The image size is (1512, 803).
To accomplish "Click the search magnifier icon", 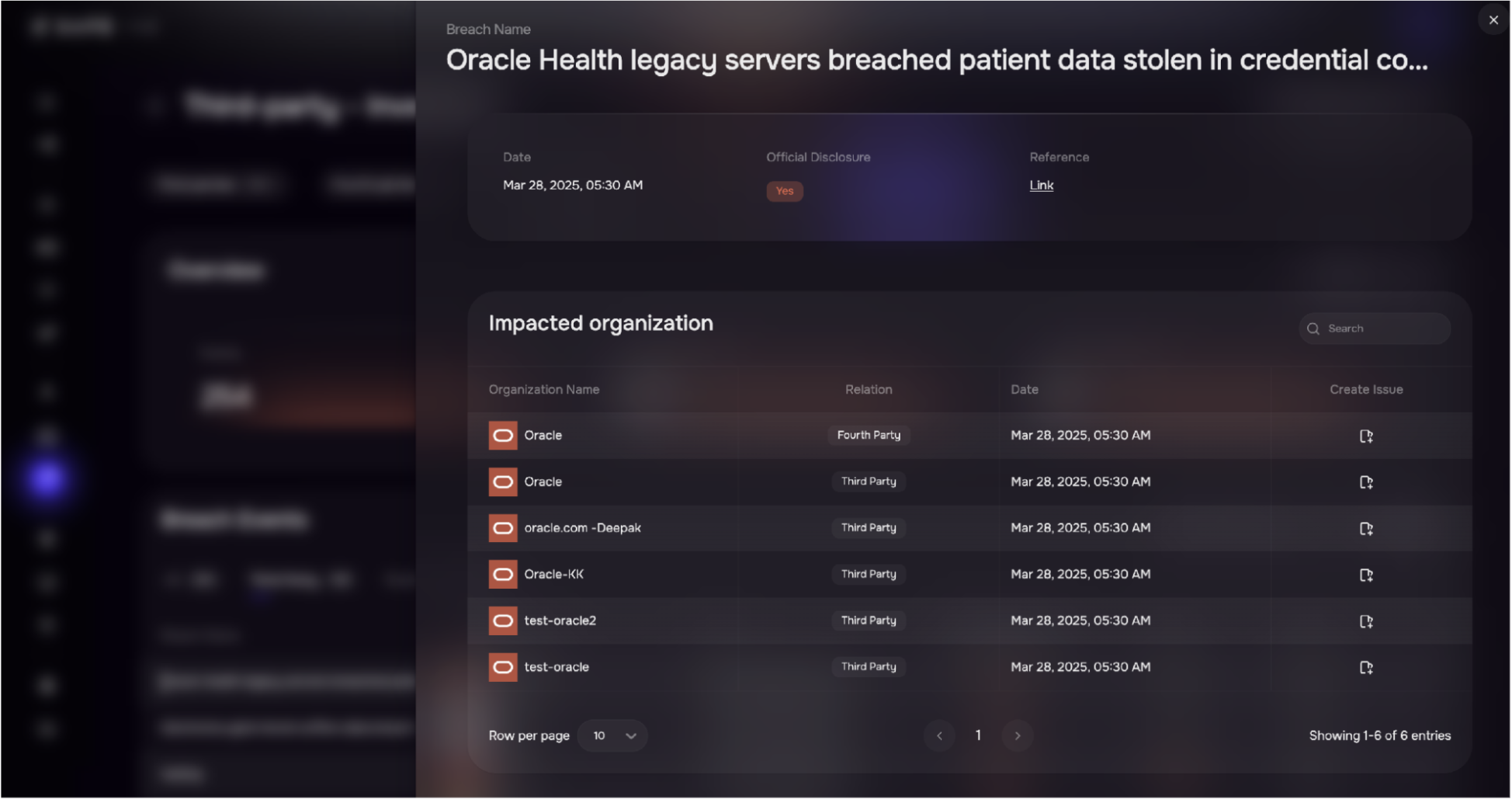I will point(1313,328).
